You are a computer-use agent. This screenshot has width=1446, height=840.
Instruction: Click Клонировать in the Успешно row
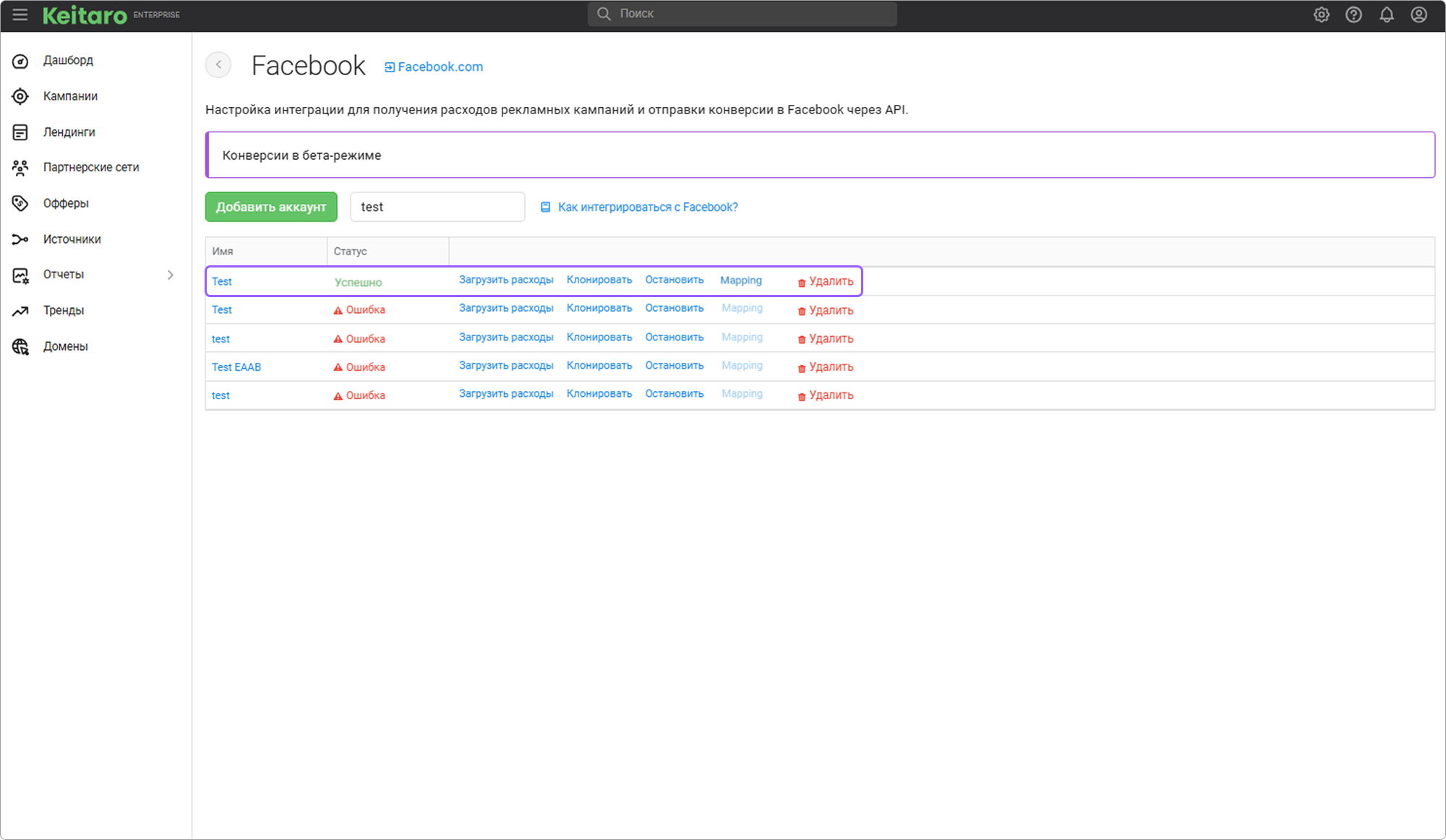[599, 280]
